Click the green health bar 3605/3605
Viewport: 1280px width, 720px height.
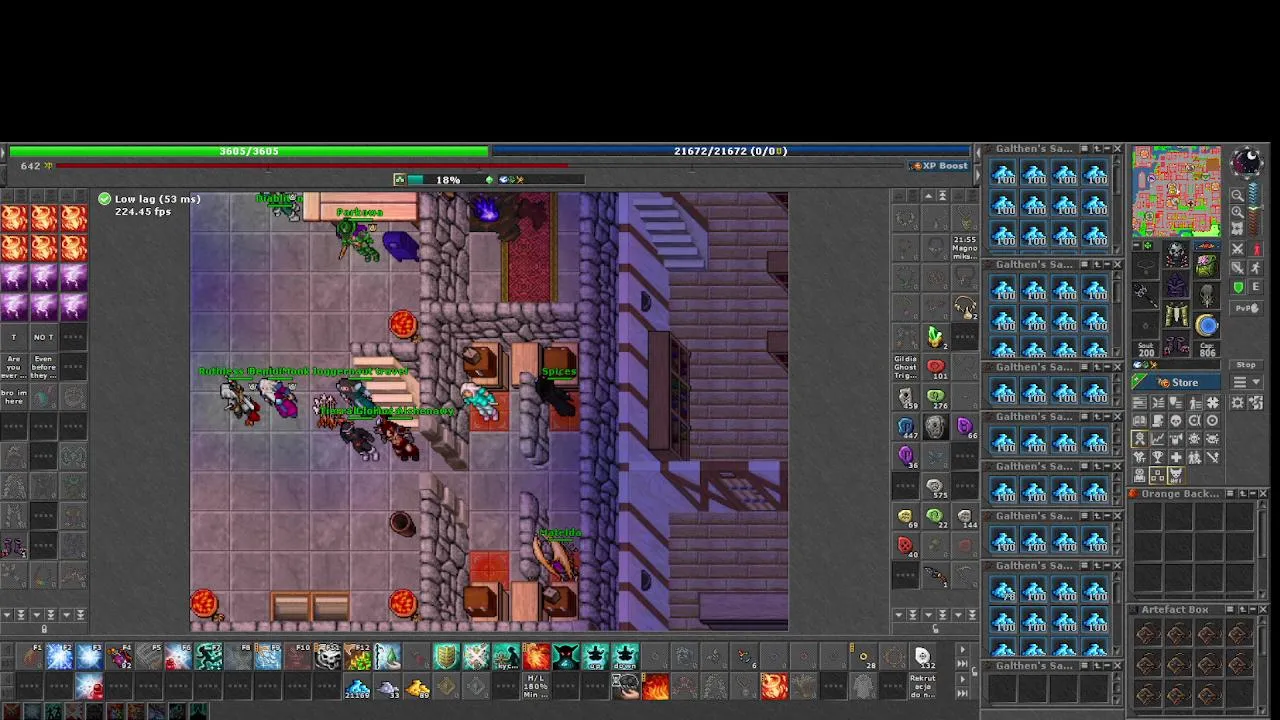249,151
